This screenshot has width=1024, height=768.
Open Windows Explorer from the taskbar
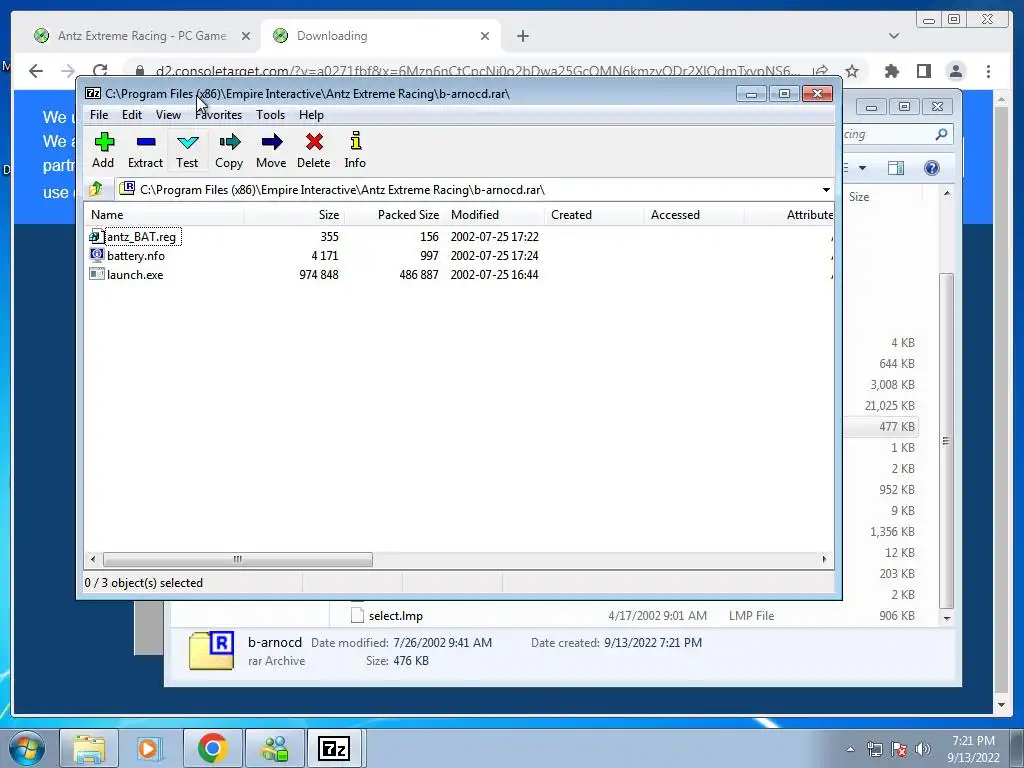[88, 748]
